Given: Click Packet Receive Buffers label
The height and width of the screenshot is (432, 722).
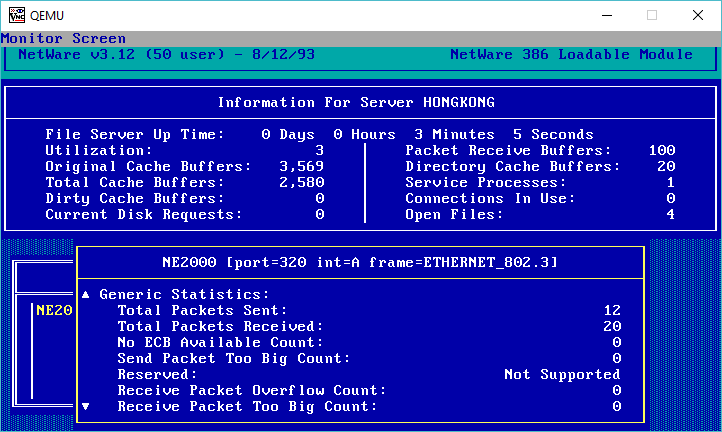Looking at the screenshot, I should (x=508, y=151).
